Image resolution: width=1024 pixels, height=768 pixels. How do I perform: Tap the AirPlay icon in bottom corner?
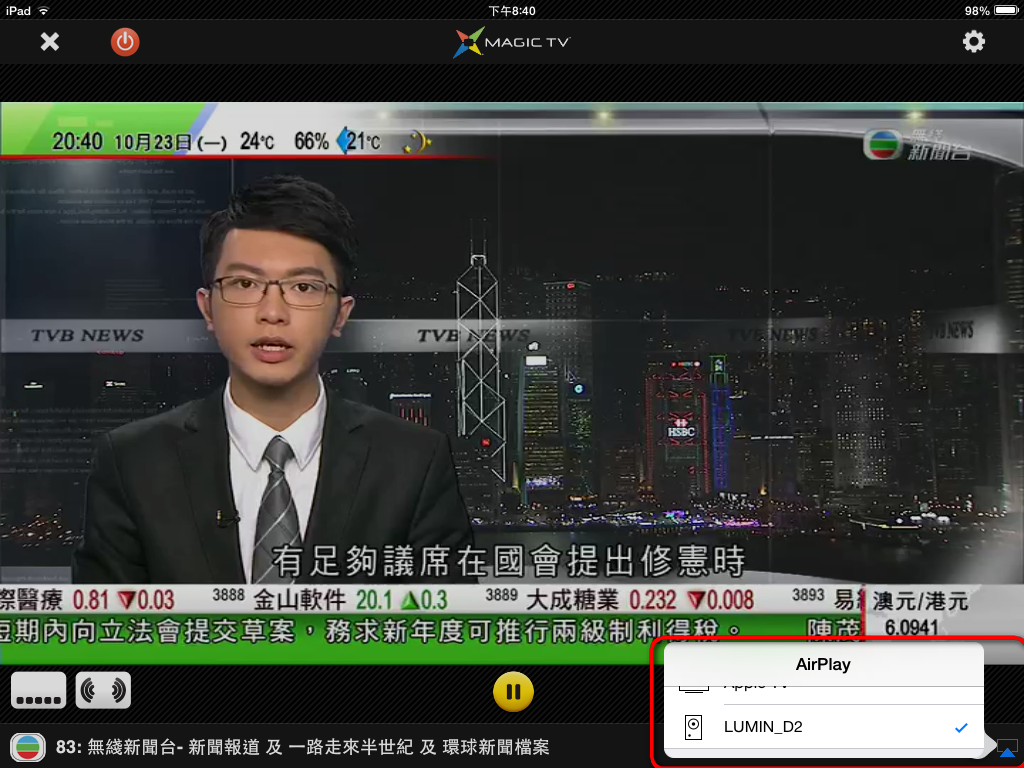[x=1006, y=747]
